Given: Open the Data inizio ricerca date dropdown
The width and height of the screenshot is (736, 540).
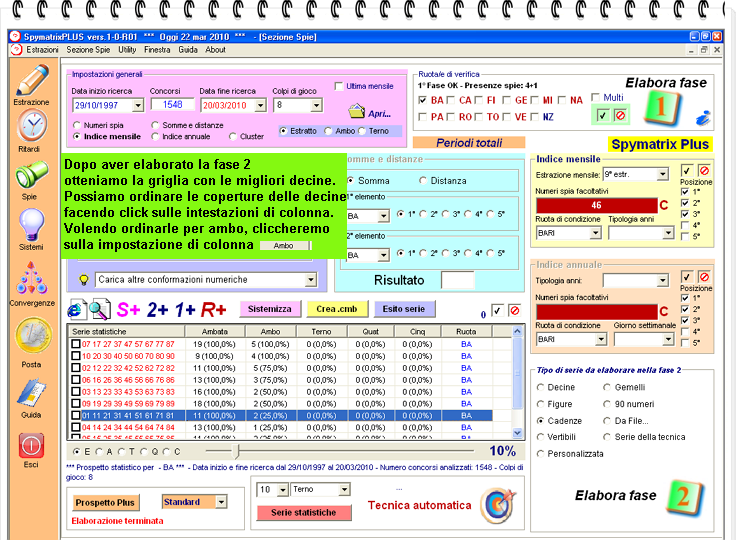Looking at the screenshot, I should click(138, 105).
